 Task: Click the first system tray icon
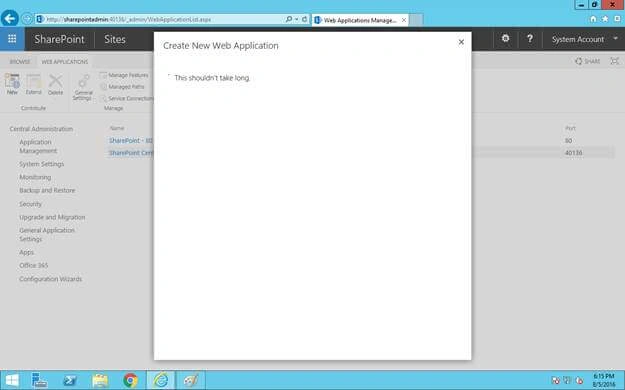coord(555,380)
